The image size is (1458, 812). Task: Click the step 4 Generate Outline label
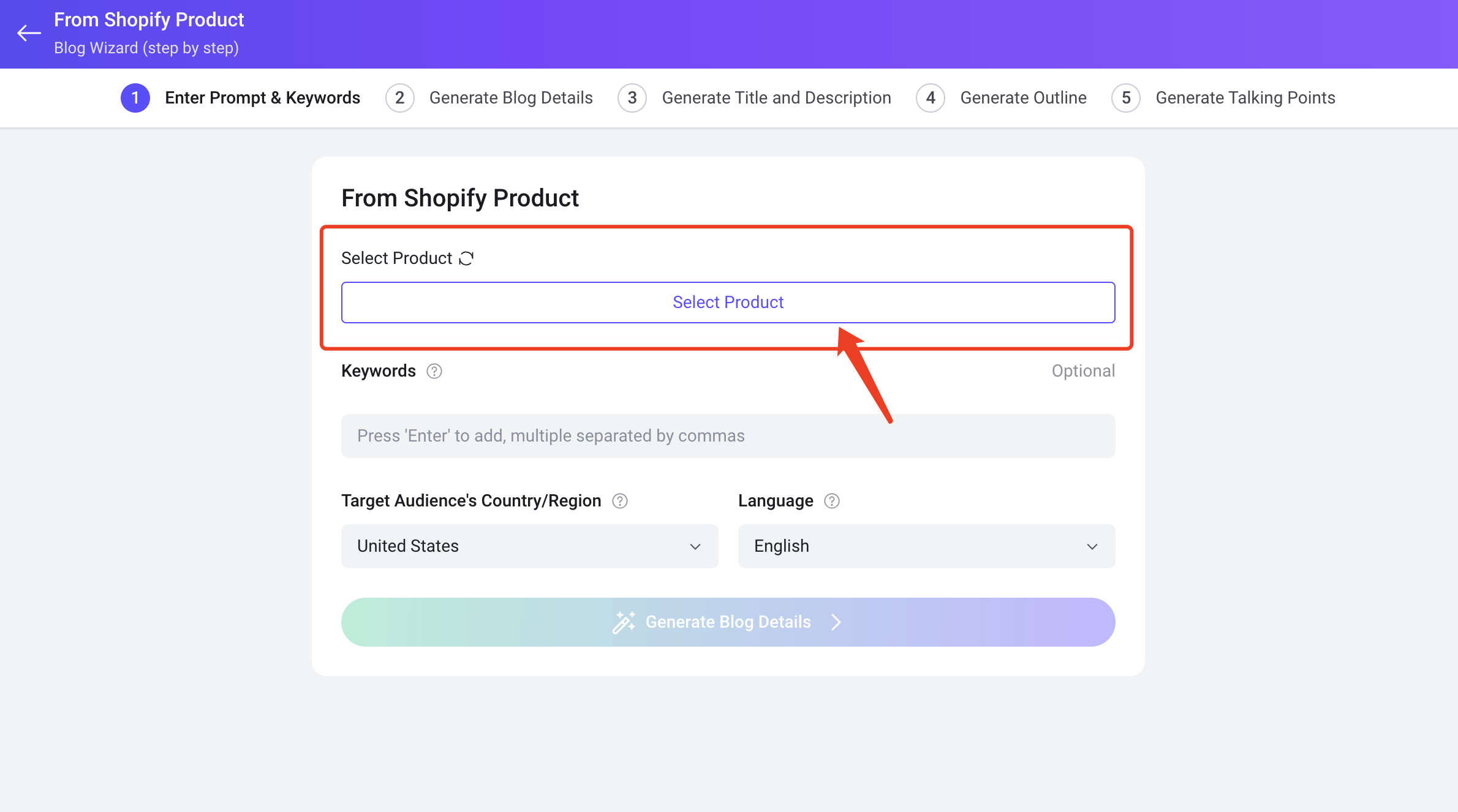(x=1023, y=97)
